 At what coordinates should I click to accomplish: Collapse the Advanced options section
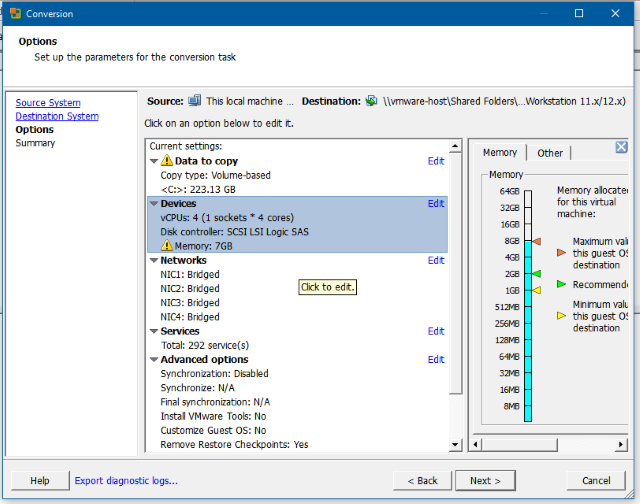[x=154, y=360]
